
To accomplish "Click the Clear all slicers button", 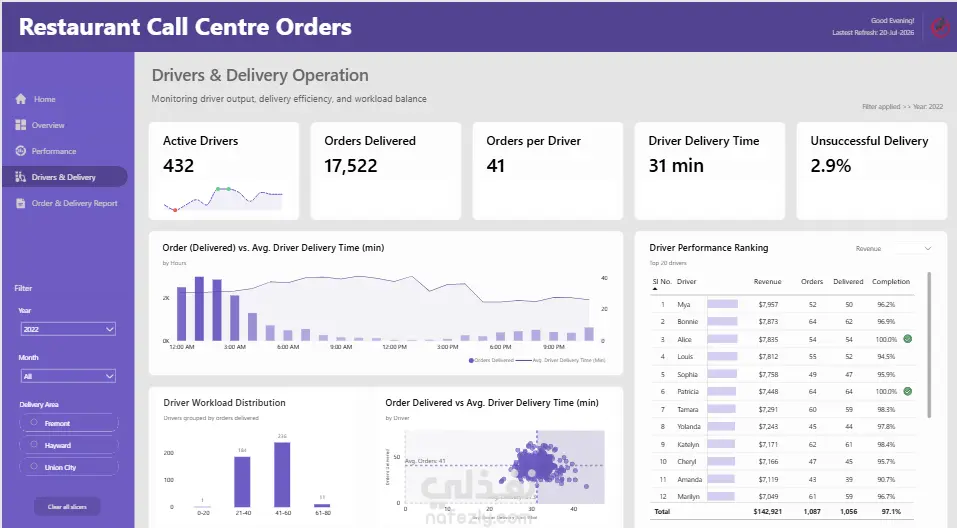I will pos(67,507).
